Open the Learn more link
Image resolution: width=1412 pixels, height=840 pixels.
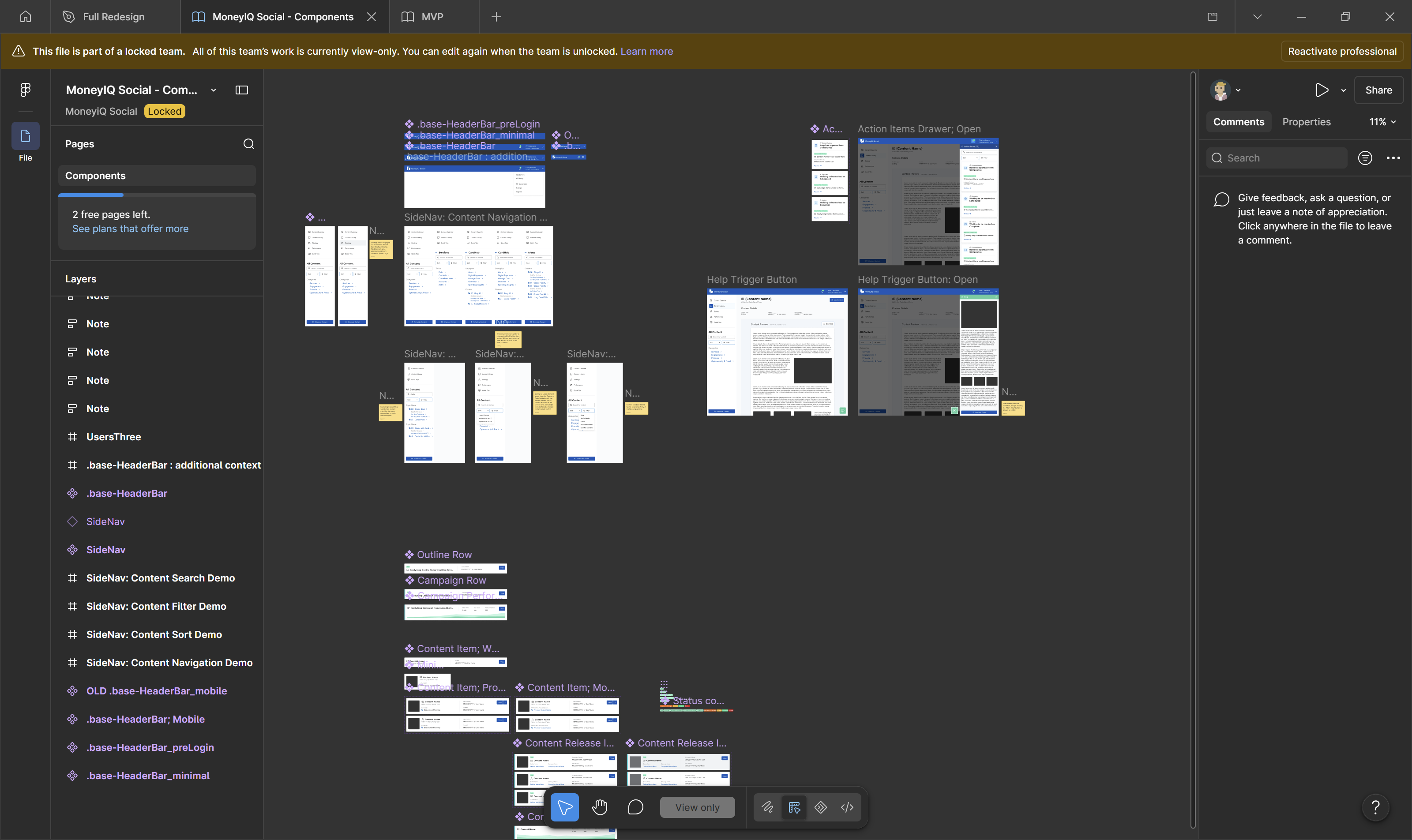tap(646, 51)
